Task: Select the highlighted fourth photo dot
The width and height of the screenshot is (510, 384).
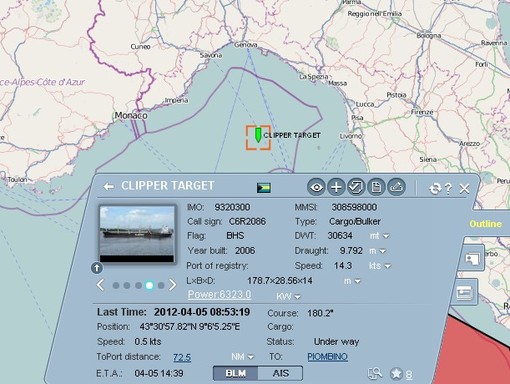Action: pyautogui.click(x=149, y=286)
